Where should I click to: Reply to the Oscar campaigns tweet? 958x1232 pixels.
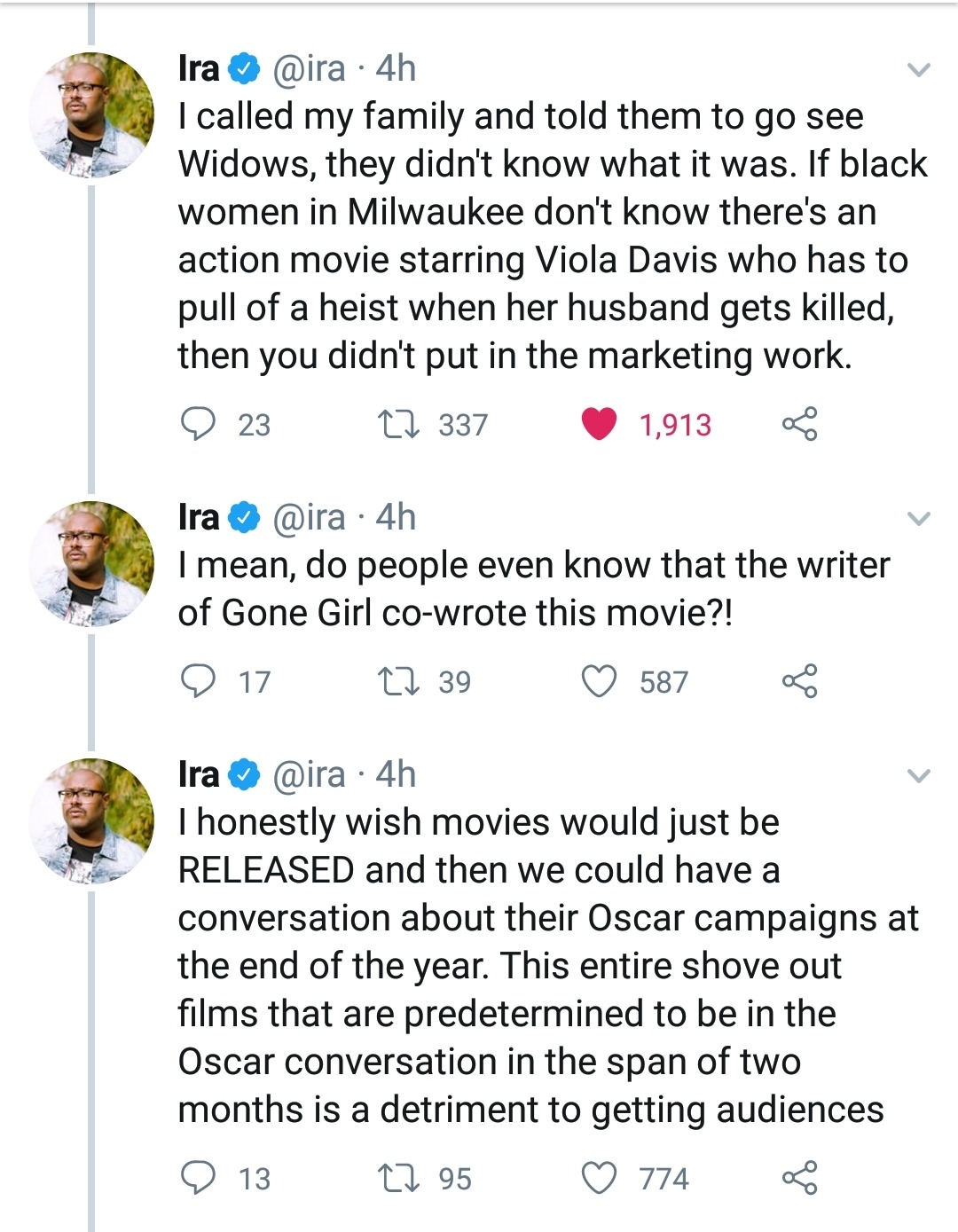198,1178
